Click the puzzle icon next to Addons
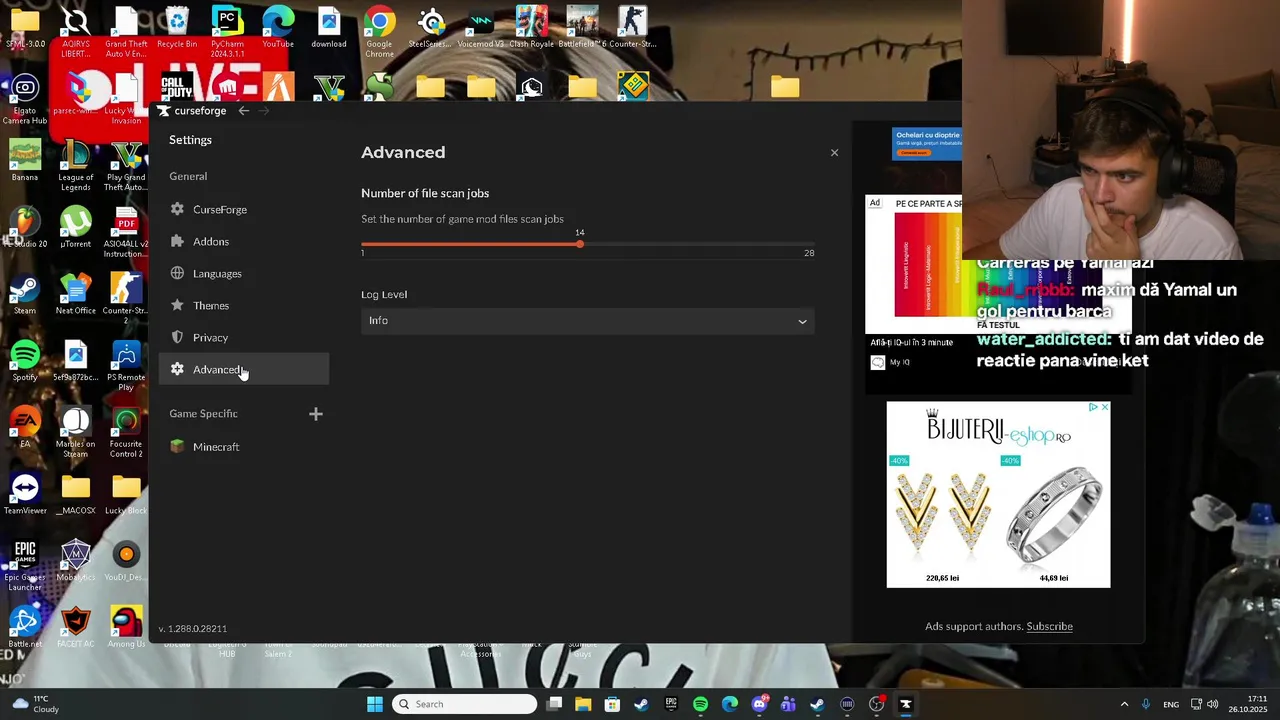This screenshot has width=1280, height=720. [177, 241]
